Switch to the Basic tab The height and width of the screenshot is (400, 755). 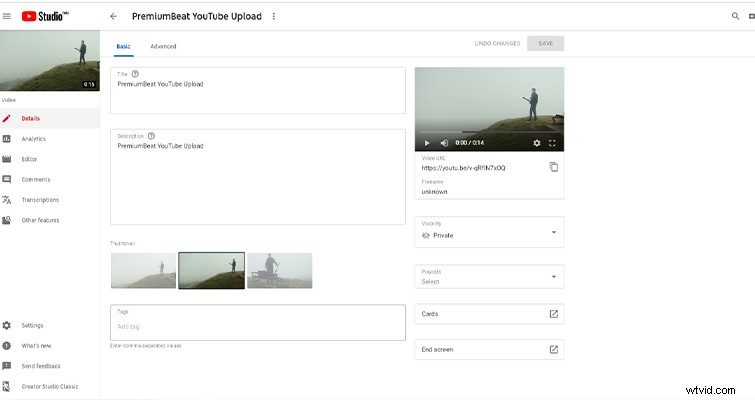click(124, 46)
